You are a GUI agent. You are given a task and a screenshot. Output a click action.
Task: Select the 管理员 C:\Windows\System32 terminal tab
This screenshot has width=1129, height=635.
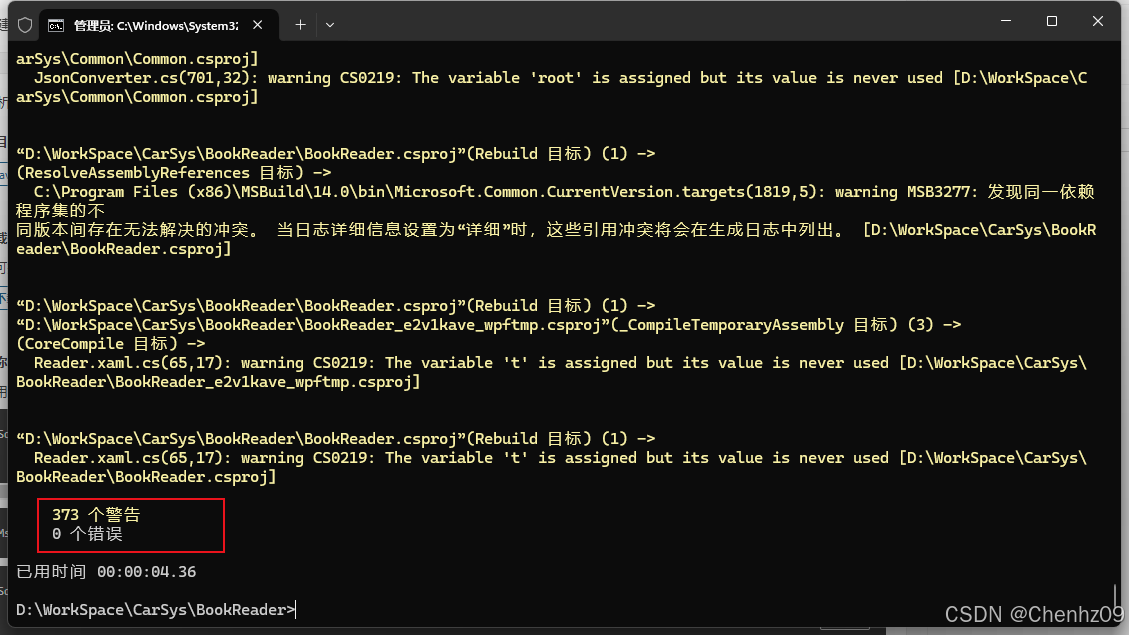click(x=158, y=25)
